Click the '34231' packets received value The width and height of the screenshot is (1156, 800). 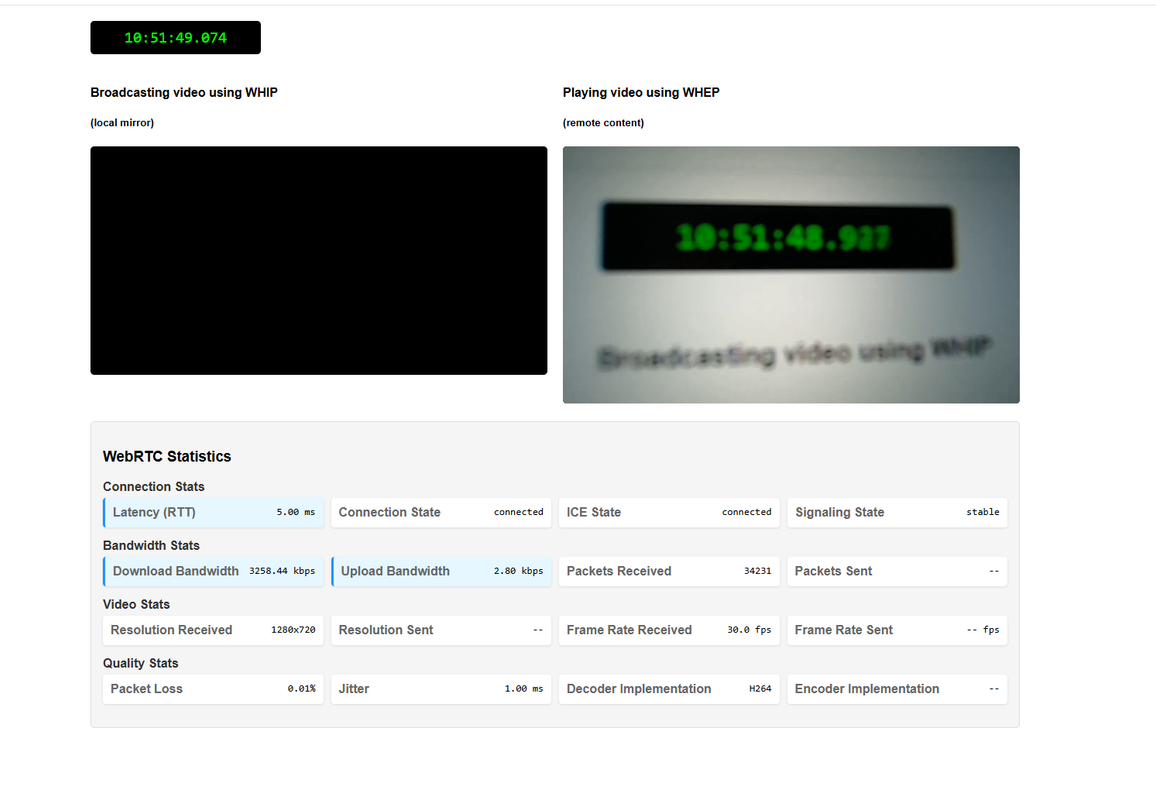pos(757,571)
